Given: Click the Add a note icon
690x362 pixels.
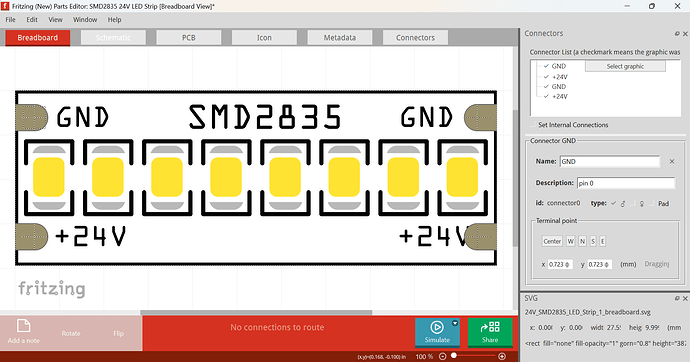Looking at the screenshot, I should (23, 326).
